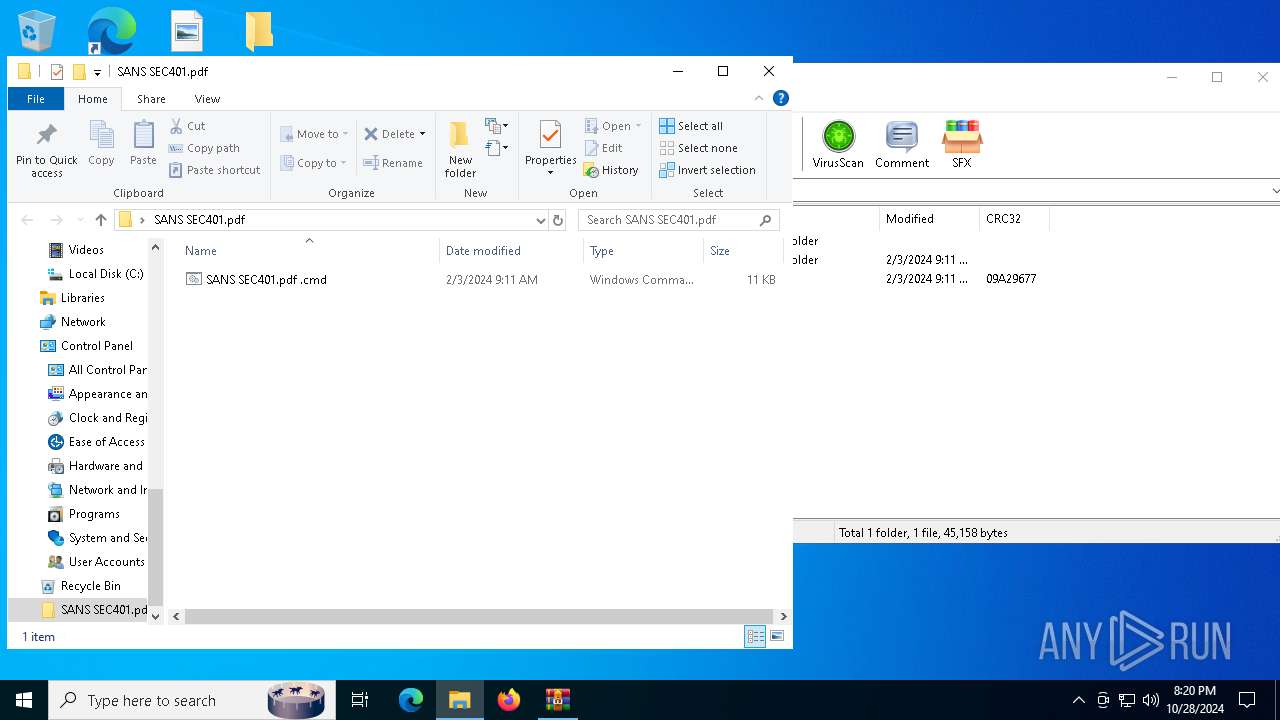Open the Move to dropdown
The height and width of the screenshot is (720, 1280).
[x=314, y=134]
